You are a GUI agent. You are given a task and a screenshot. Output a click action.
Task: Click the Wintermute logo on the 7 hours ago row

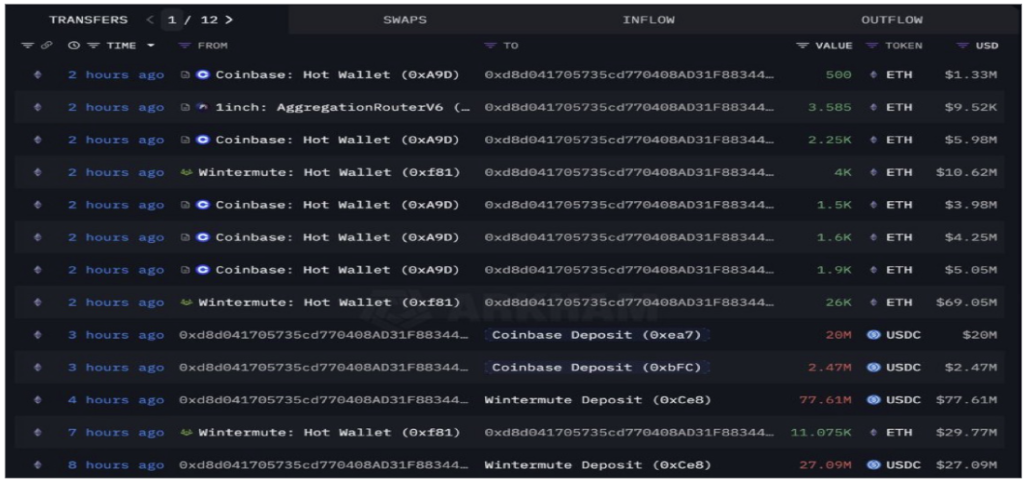pyautogui.click(x=186, y=433)
